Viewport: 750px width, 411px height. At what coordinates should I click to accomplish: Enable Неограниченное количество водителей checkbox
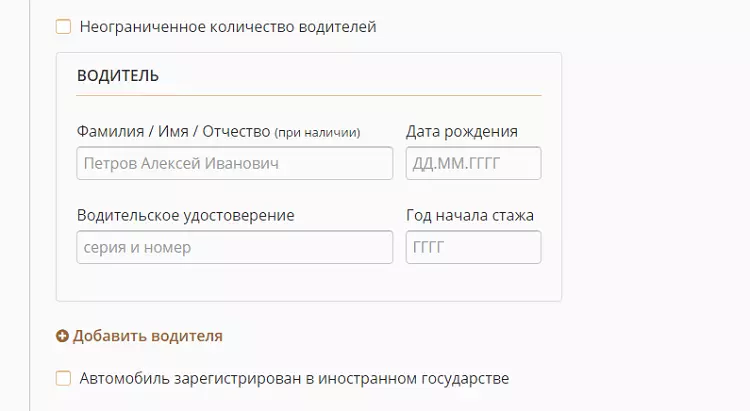coord(64,26)
